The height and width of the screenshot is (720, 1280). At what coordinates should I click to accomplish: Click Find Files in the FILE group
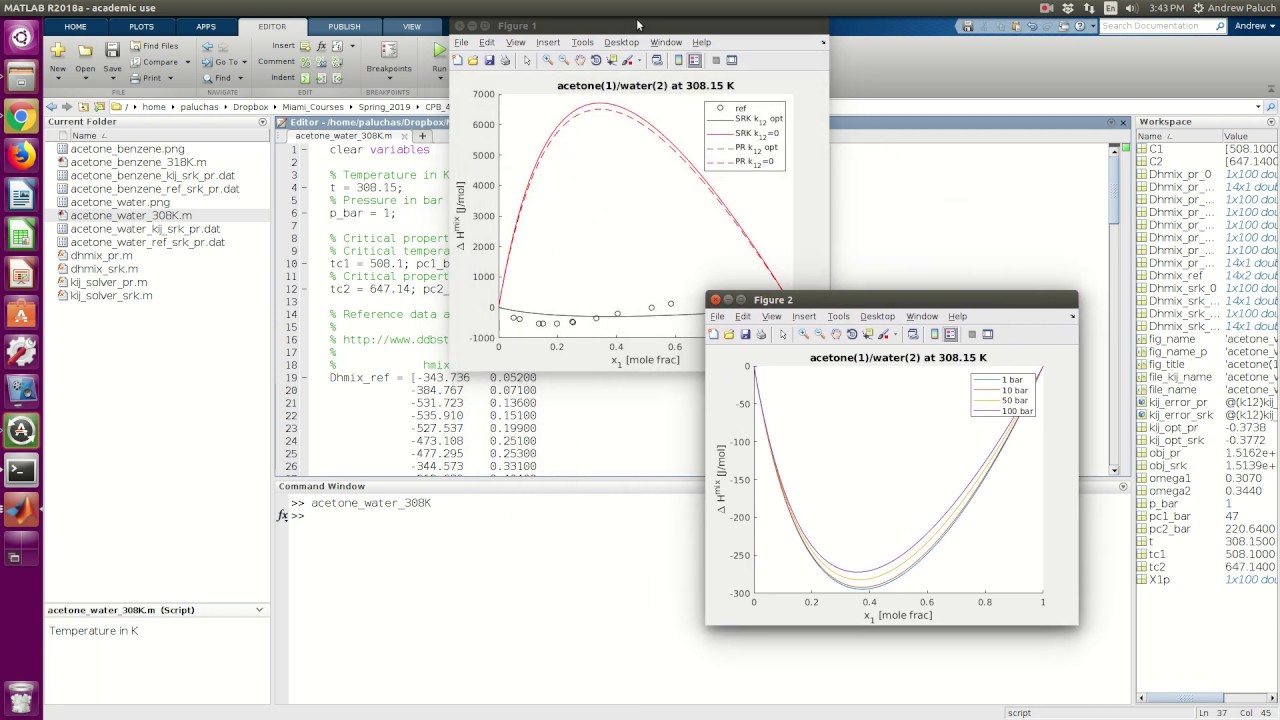point(154,46)
